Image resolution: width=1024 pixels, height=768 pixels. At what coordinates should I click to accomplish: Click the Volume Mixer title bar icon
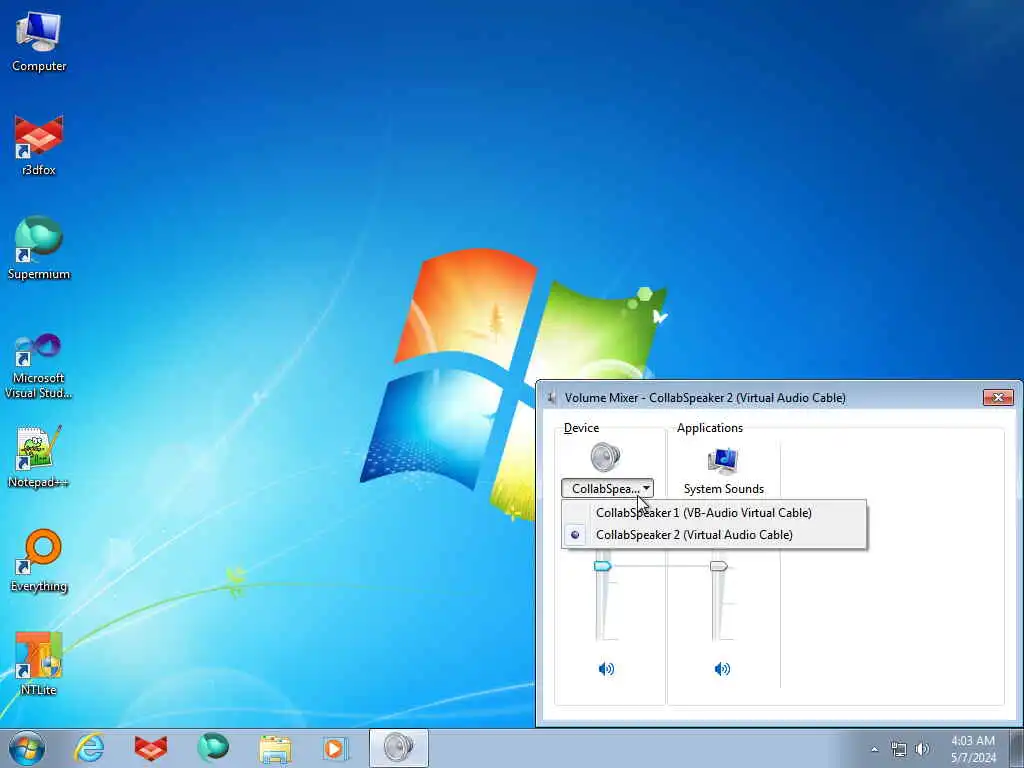[x=552, y=398]
